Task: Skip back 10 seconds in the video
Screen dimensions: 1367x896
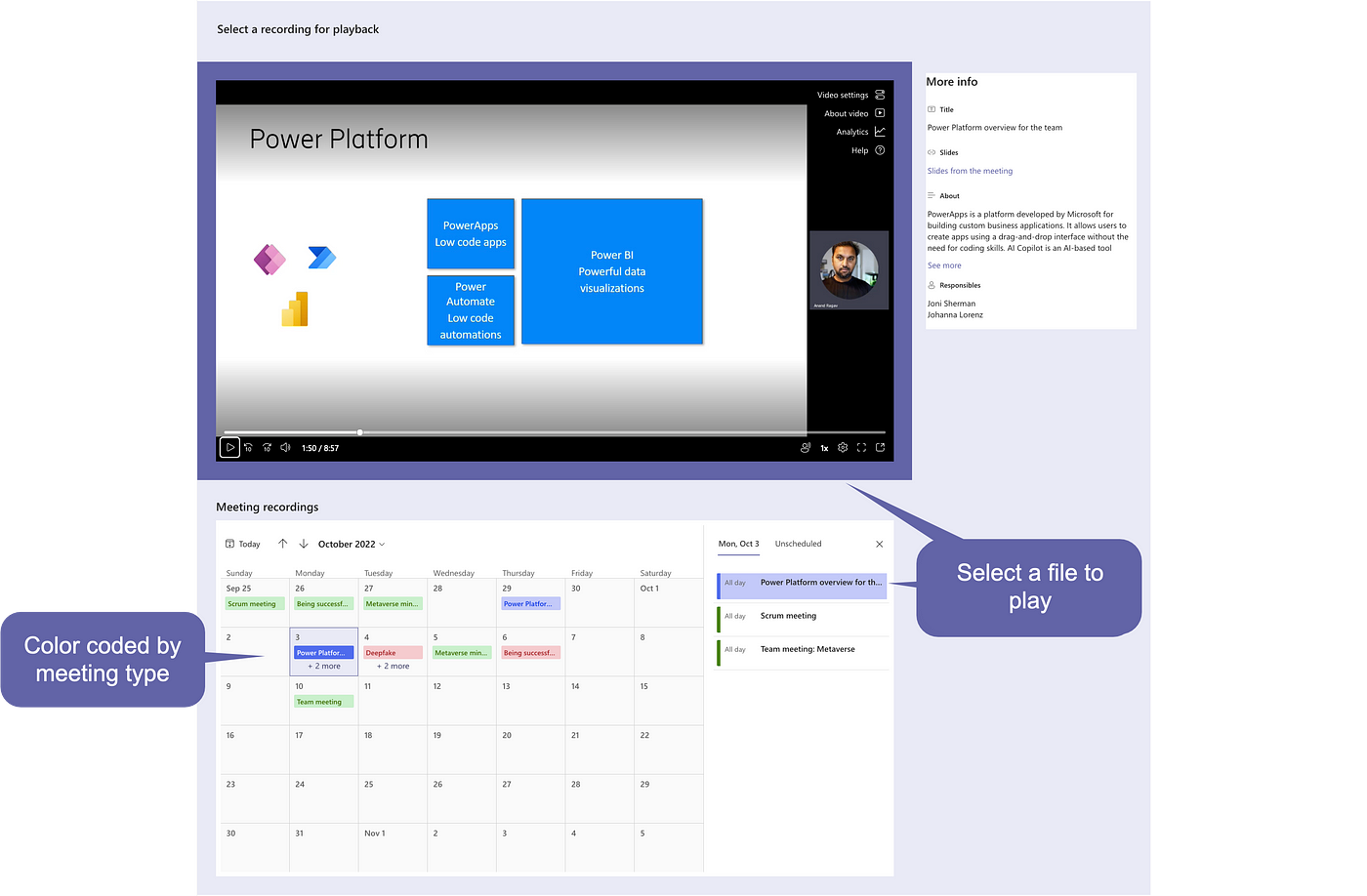Action: click(x=249, y=448)
